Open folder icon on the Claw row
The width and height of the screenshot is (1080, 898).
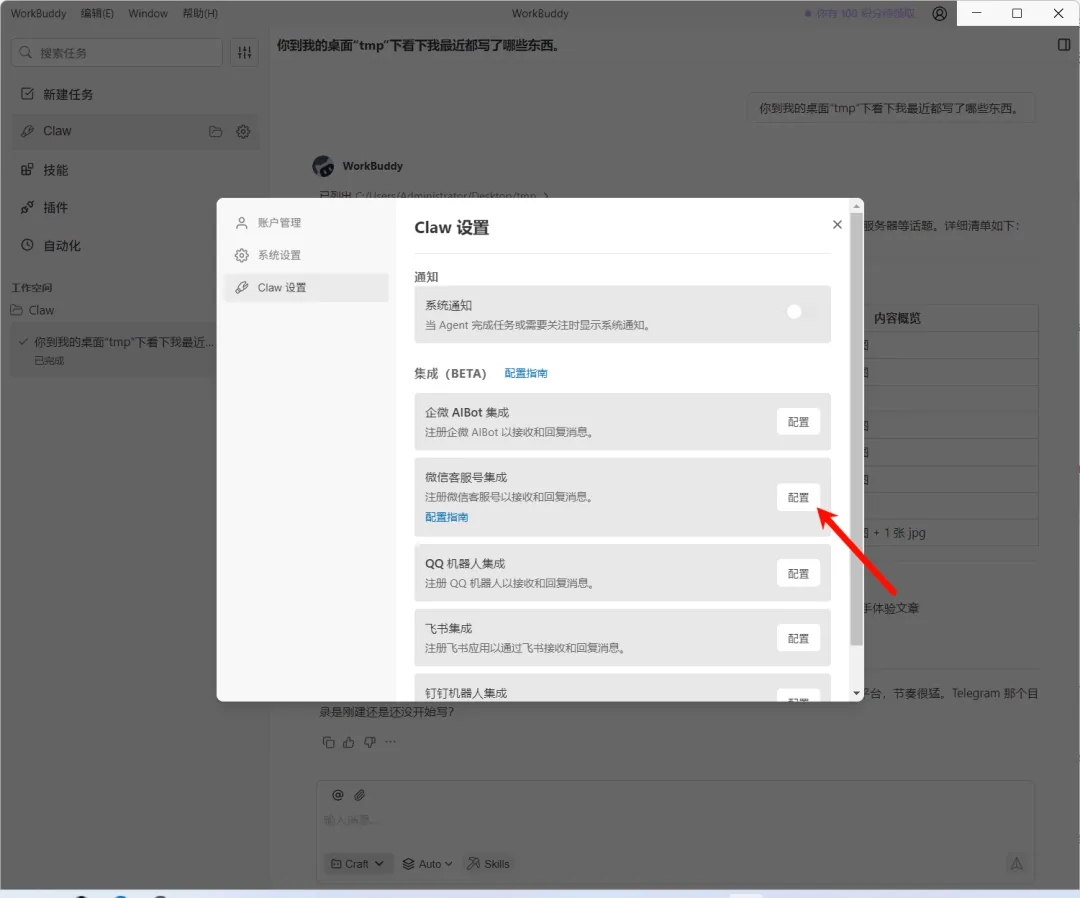[x=216, y=132]
